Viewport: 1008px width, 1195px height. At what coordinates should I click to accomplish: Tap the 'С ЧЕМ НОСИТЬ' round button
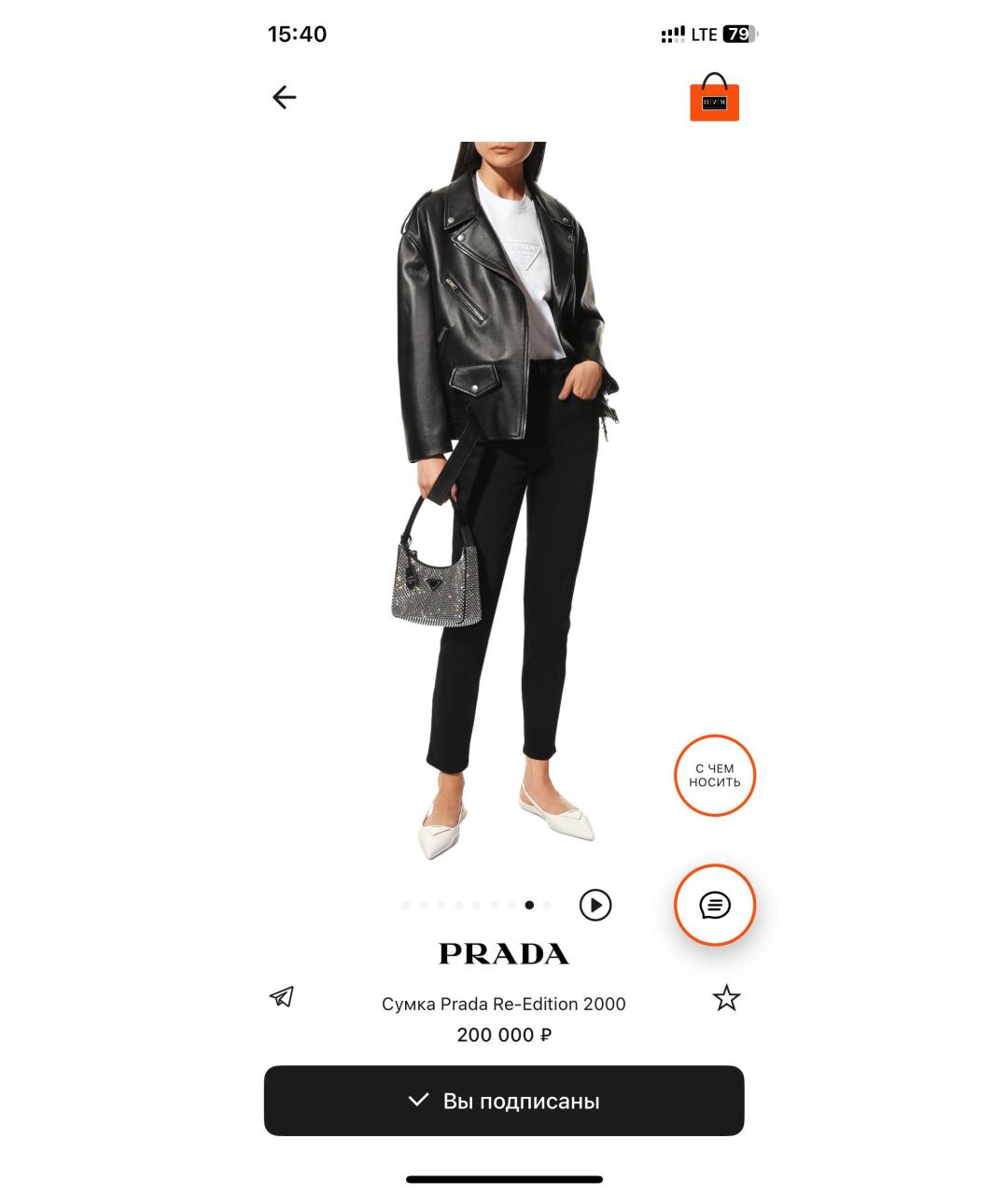(x=715, y=776)
